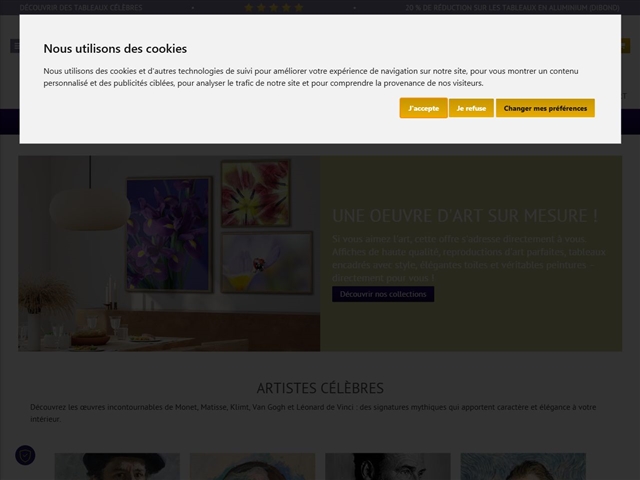The height and width of the screenshot is (480, 640).
Task: Open the dark monochrome man portrait thumbnail
Action: 387,466
